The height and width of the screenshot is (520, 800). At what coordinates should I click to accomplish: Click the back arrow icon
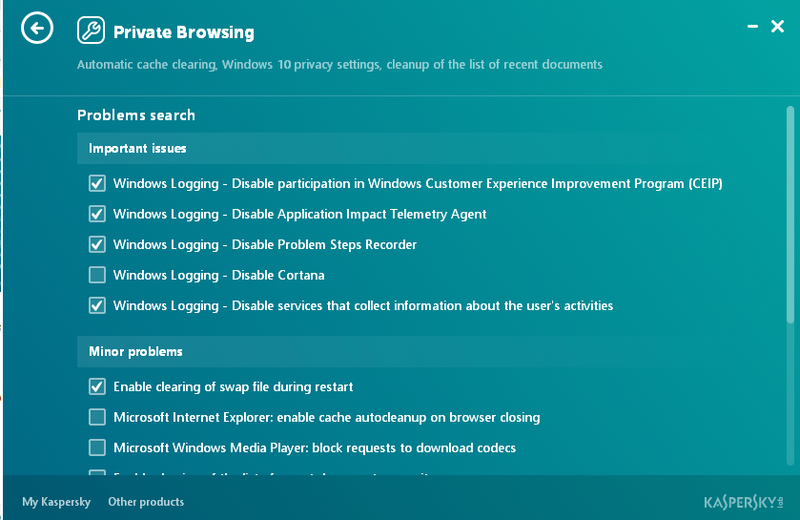tap(37, 28)
